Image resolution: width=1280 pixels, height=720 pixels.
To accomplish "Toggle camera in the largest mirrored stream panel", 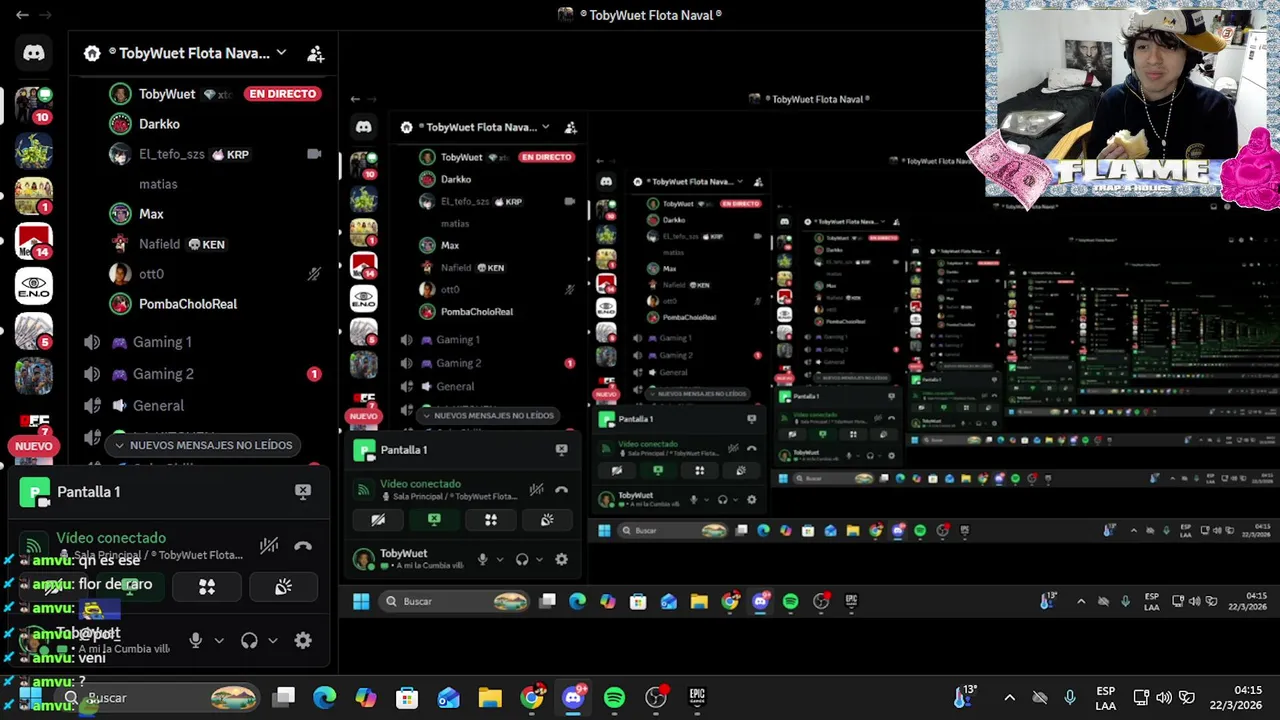I will point(378,520).
